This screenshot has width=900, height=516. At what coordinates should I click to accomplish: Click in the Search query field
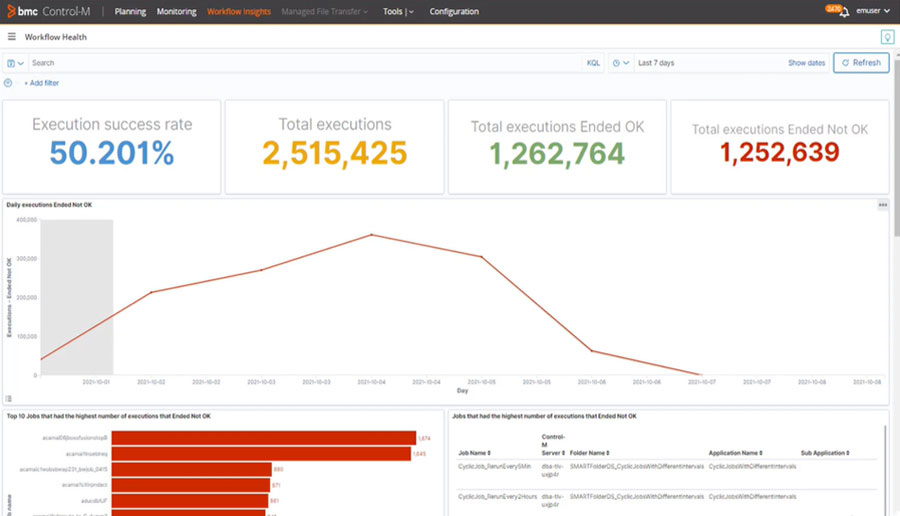click(300, 63)
